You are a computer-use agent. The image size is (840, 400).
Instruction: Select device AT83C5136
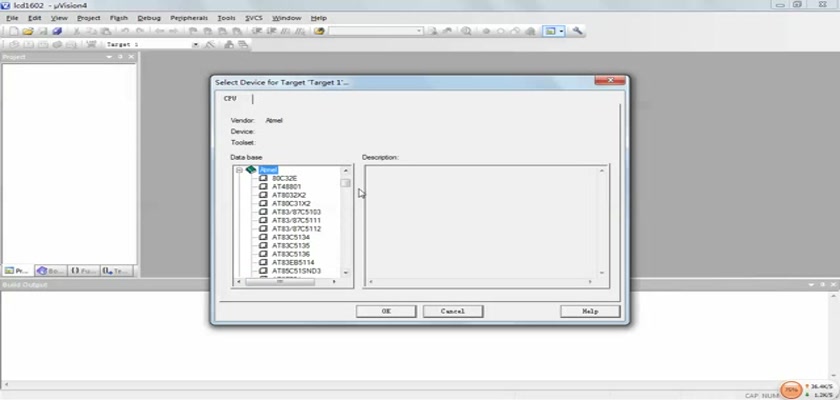coord(291,254)
